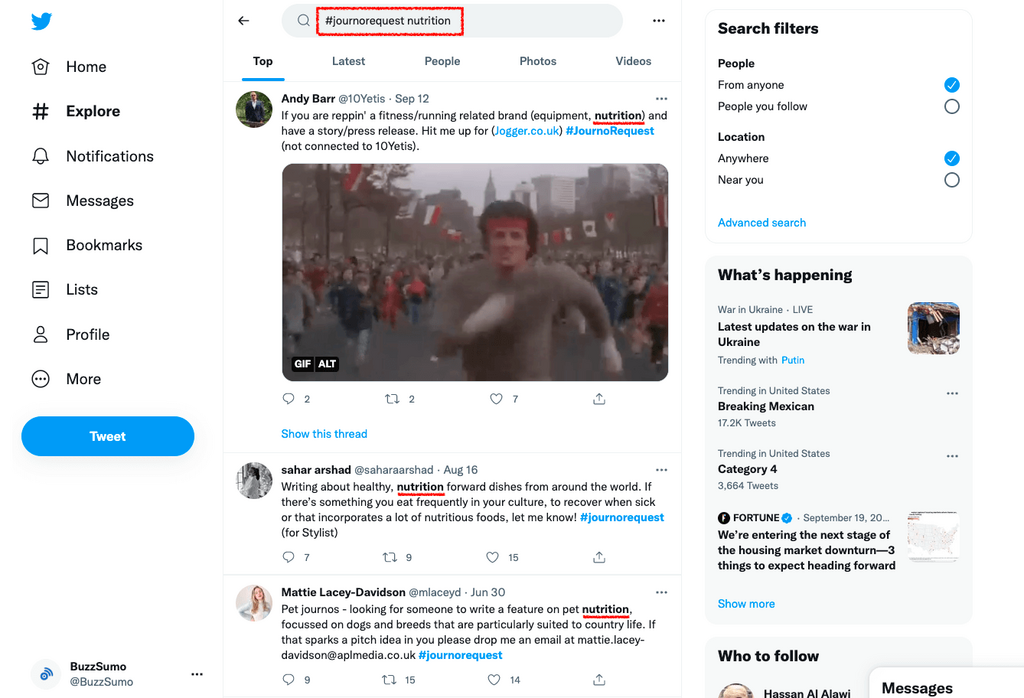Switch to the Photos tab

coord(537,61)
